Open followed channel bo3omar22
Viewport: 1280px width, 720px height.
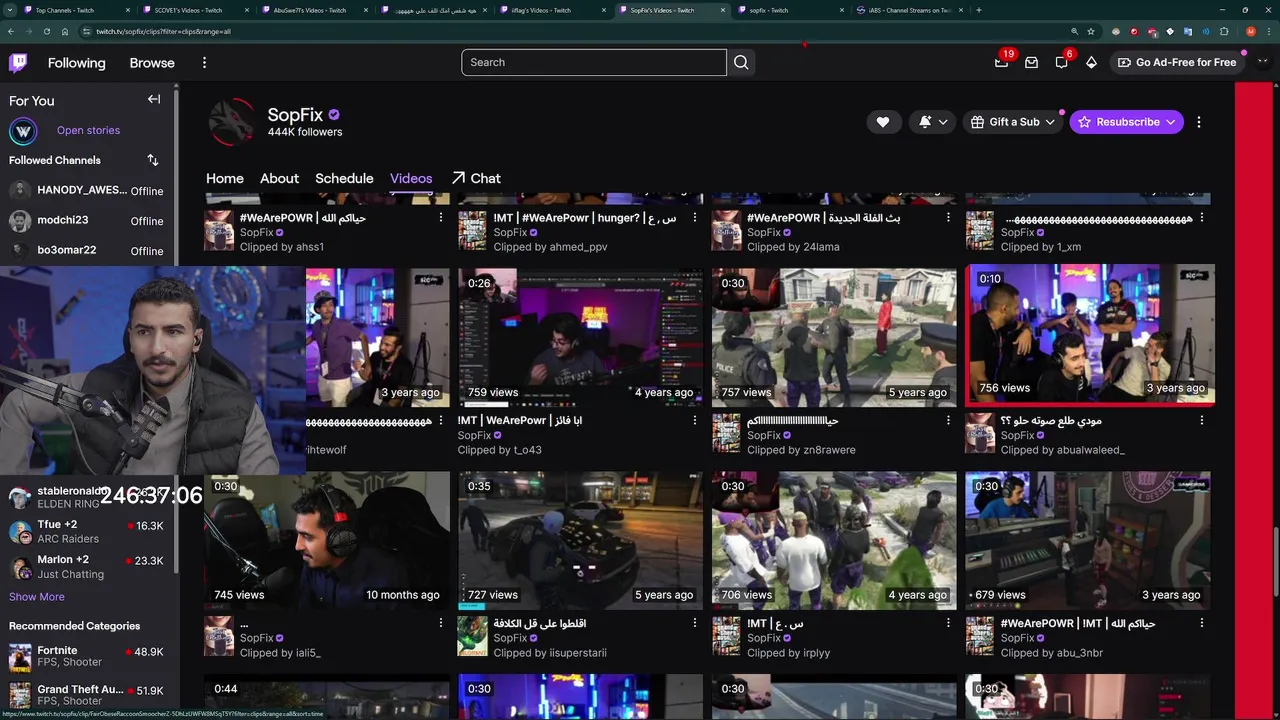tap(86, 250)
